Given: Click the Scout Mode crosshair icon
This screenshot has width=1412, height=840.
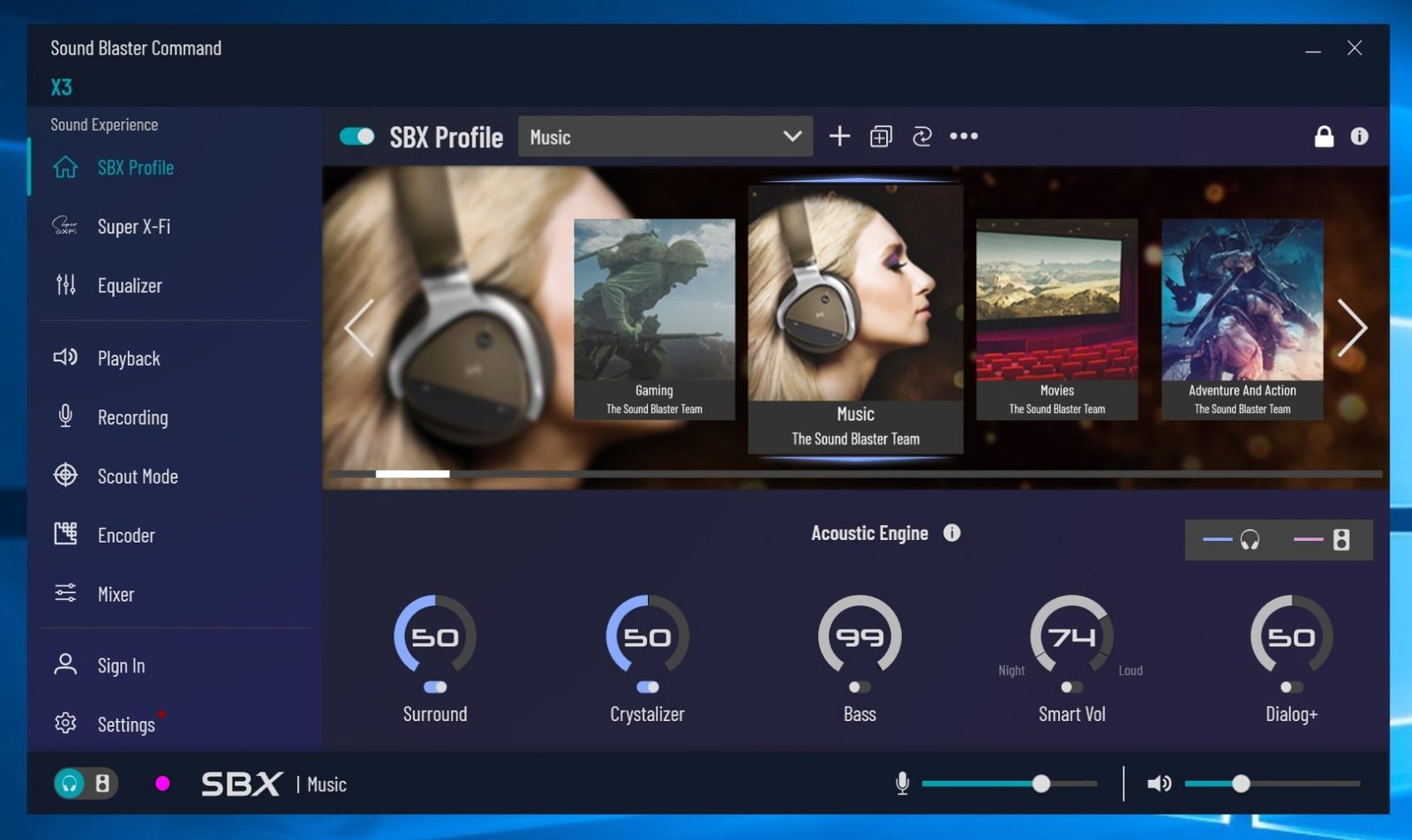Looking at the screenshot, I should pyautogui.click(x=65, y=475).
